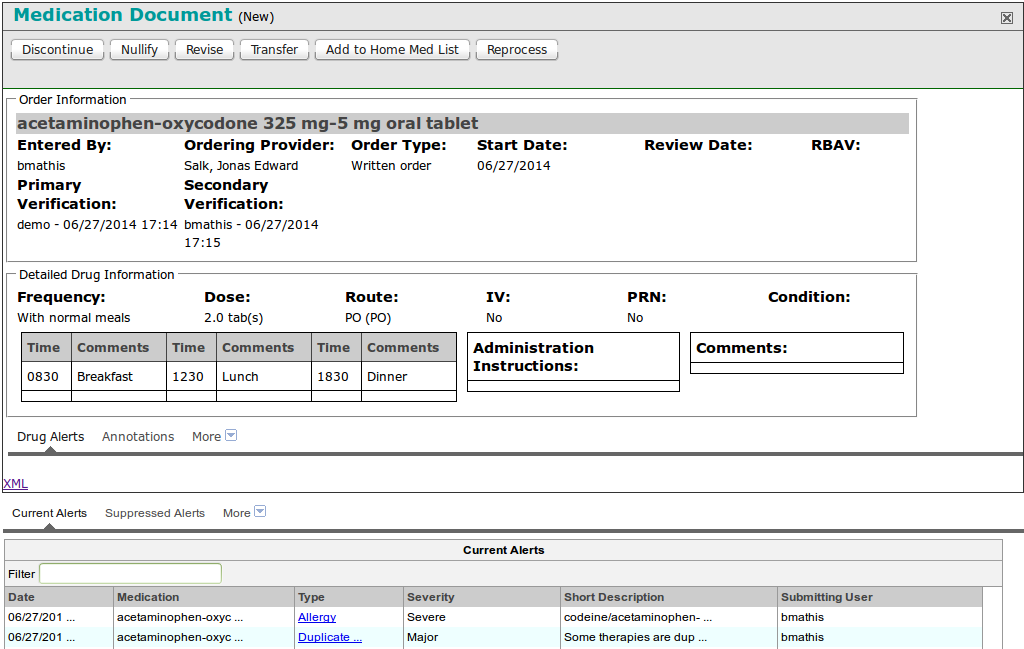Expand More dropdown beside Suppressed Alerts
The width and height of the screenshot is (1024, 649).
(x=244, y=513)
